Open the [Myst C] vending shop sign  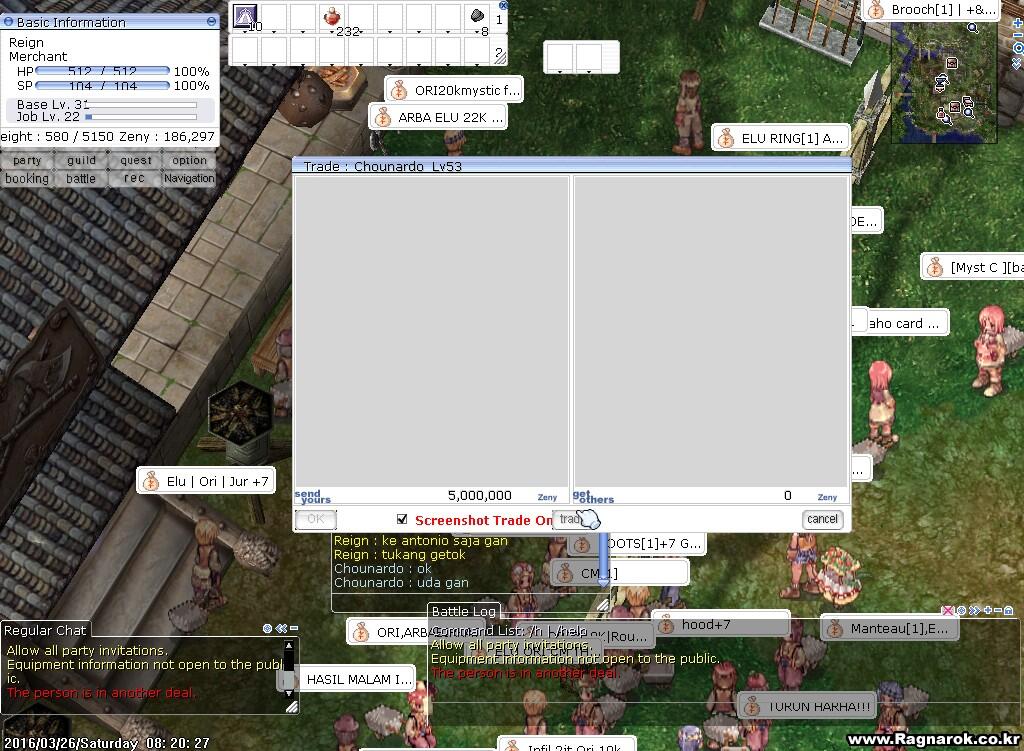coord(972,267)
